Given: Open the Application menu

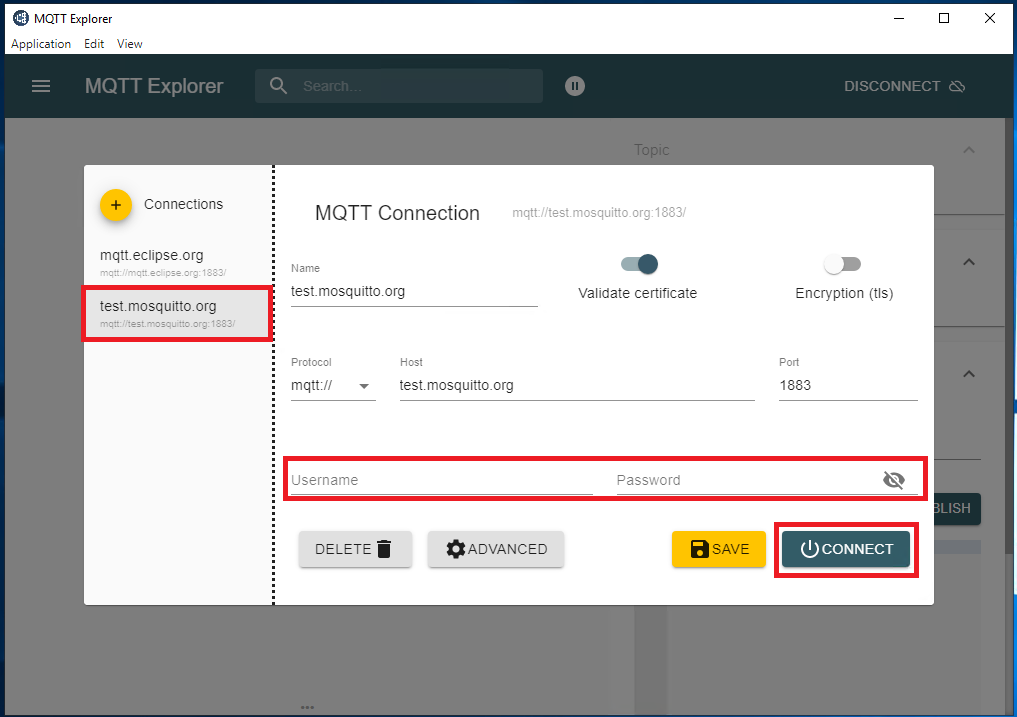Looking at the screenshot, I should click(41, 43).
